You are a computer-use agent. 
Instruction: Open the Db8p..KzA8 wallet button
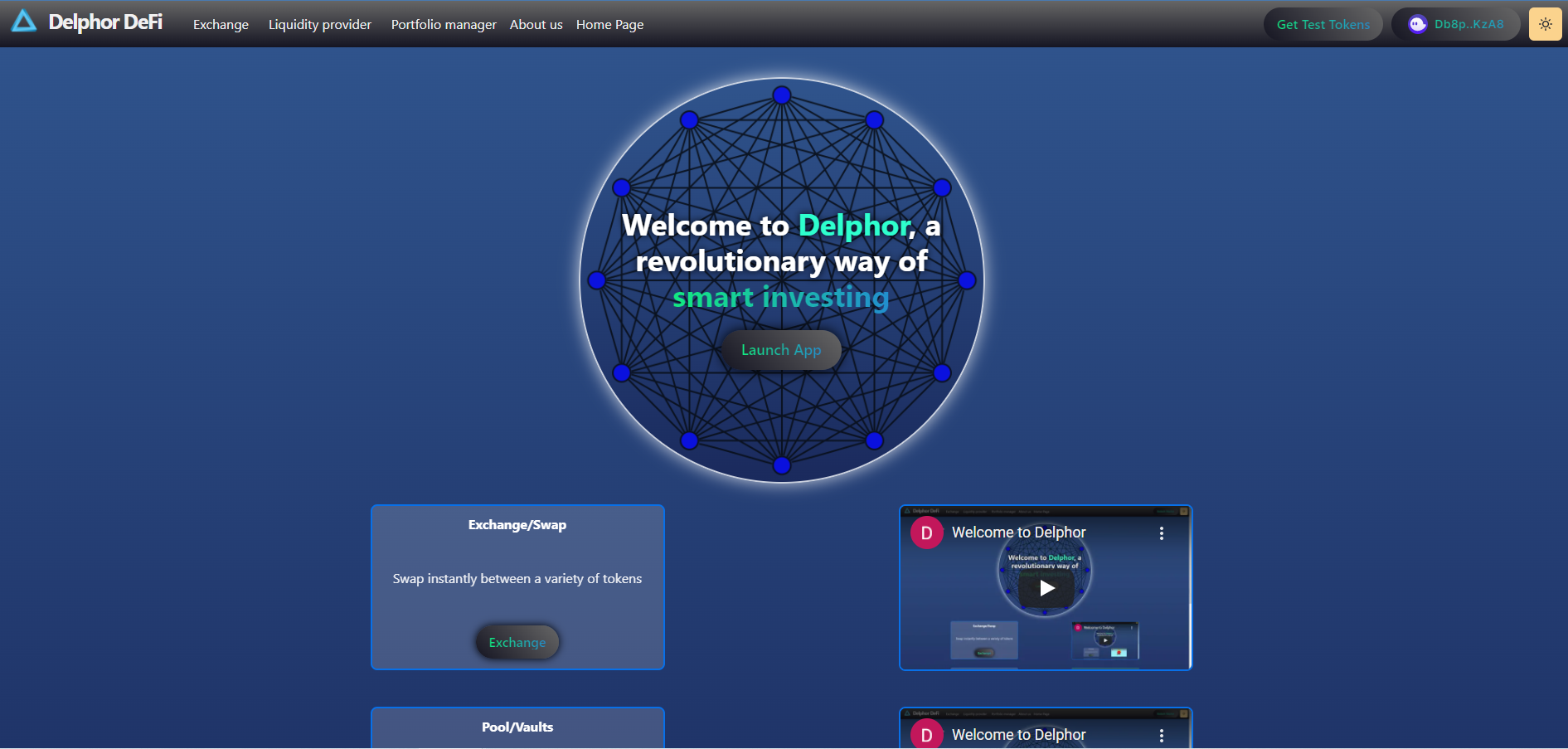pyautogui.click(x=1456, y=24)
